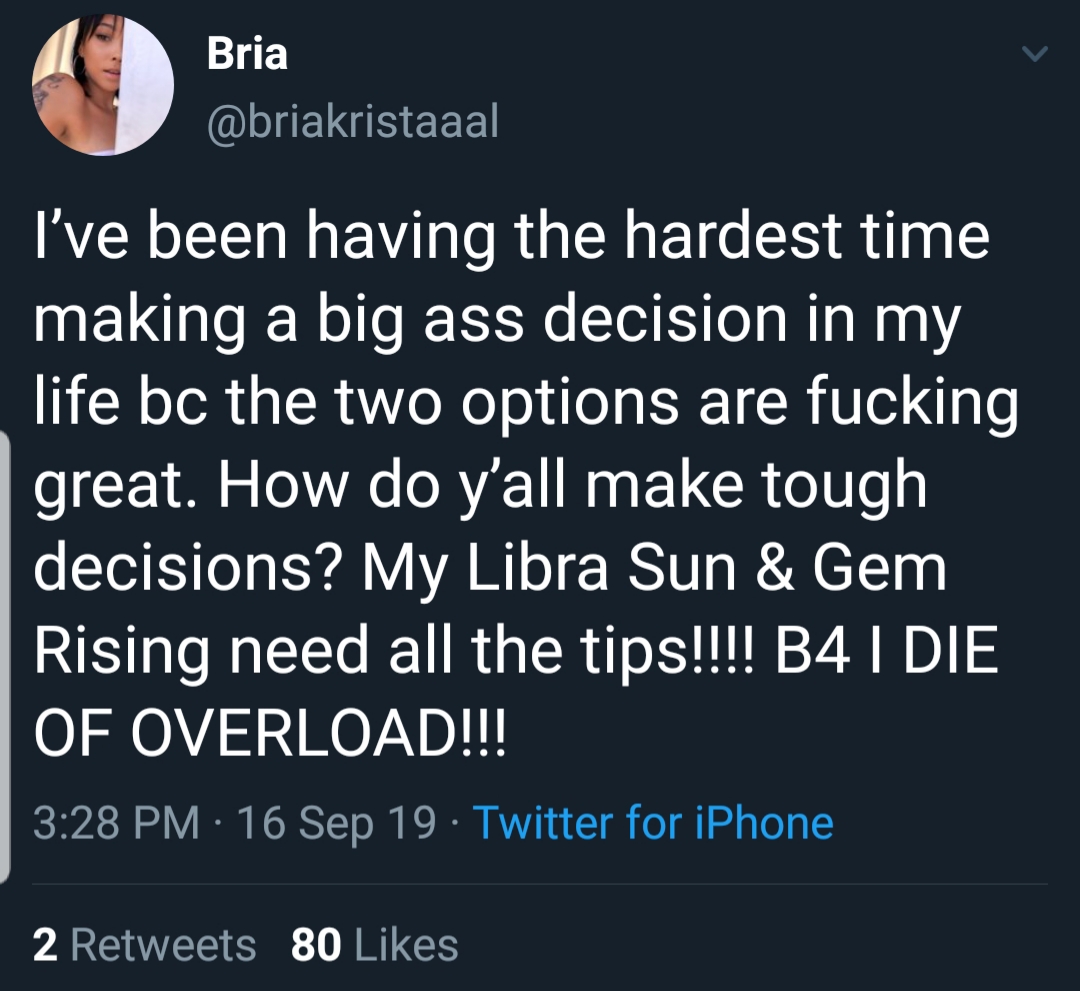The image size is (1080, 991).
Task: Tap the tweet's first line of text
Action: coord(512,236)
